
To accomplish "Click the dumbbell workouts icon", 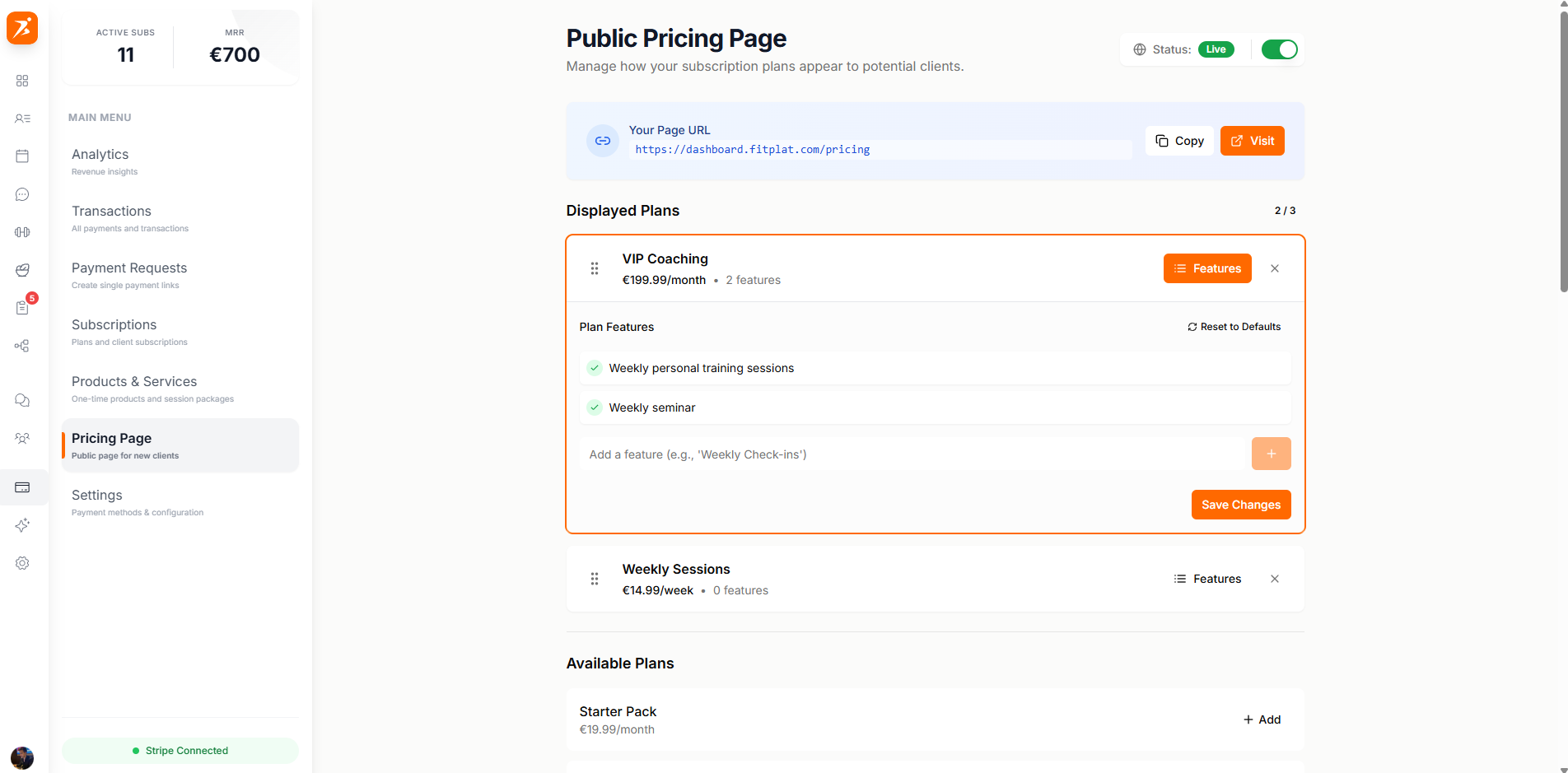I will coord(22,231).
